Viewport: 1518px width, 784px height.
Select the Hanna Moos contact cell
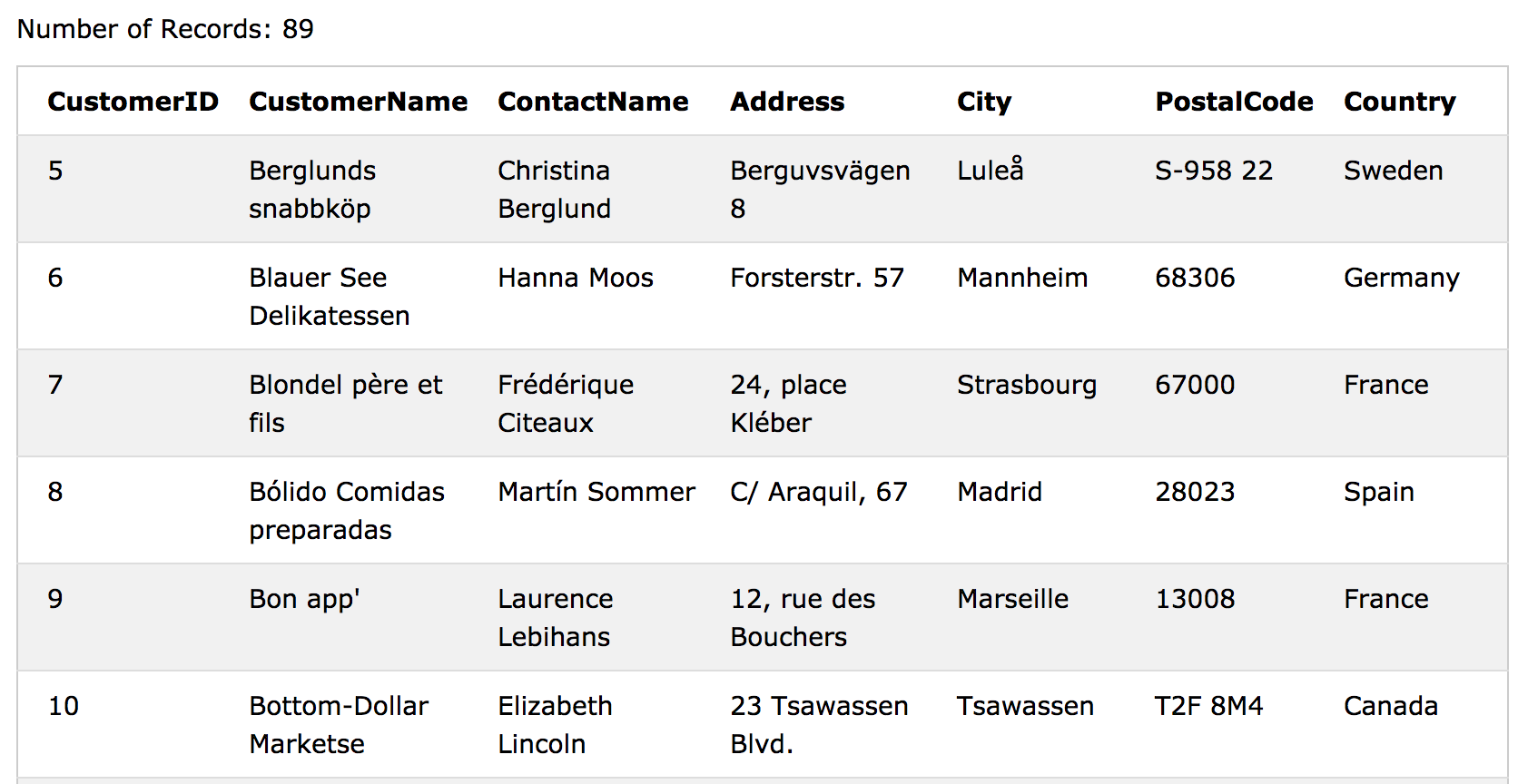pyautogui.click(x=576, y=278)
